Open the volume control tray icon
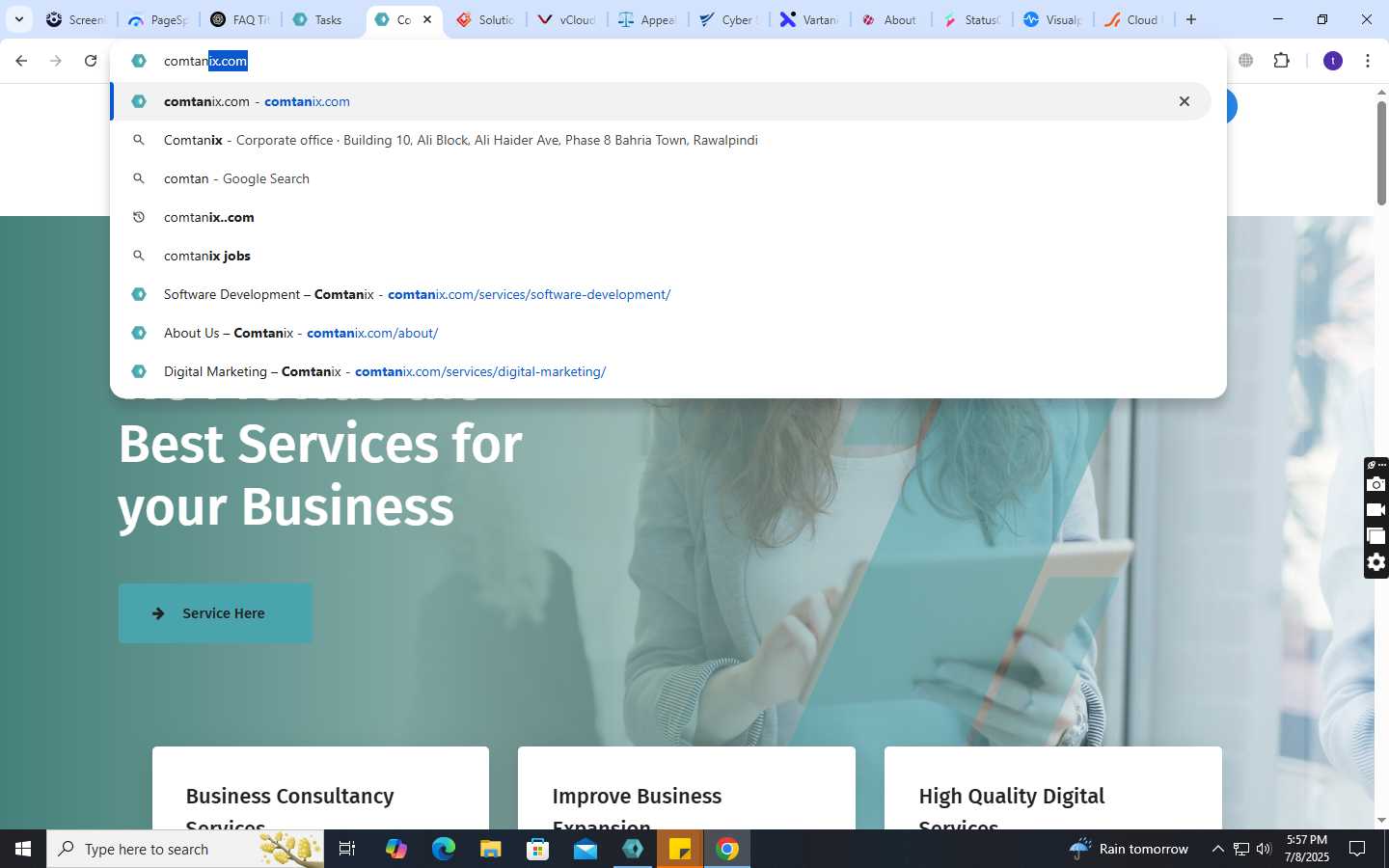The width and height of the screenshot is (1389, 868). 1264,849
